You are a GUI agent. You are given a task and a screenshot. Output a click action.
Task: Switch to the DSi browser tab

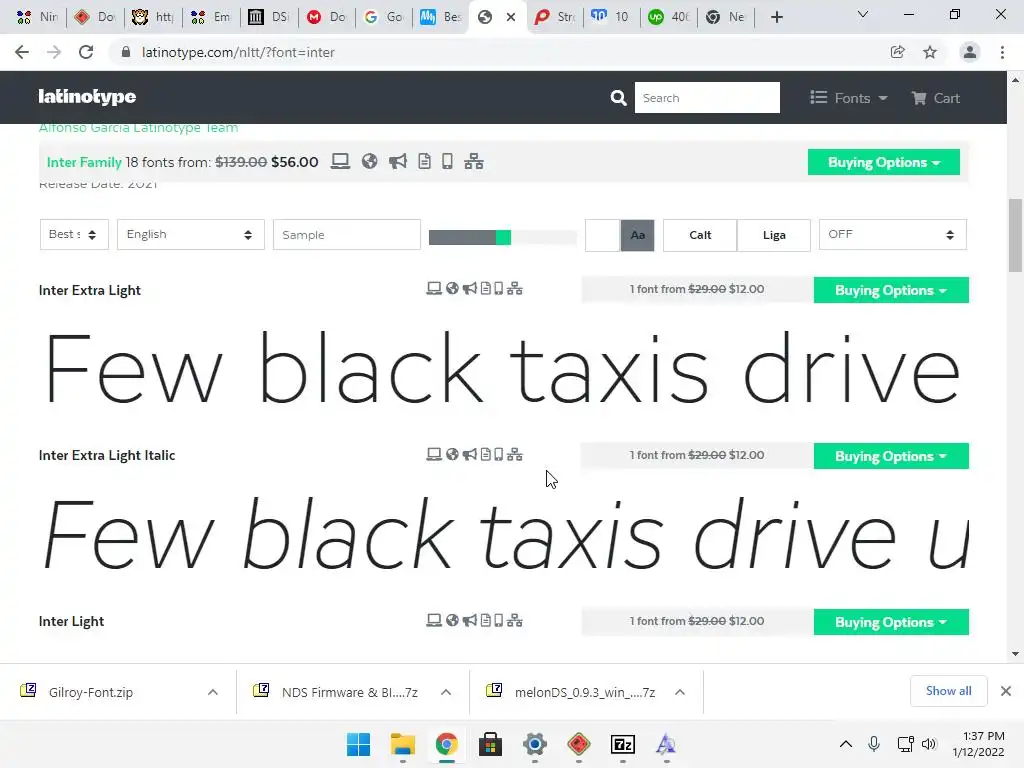269,17
